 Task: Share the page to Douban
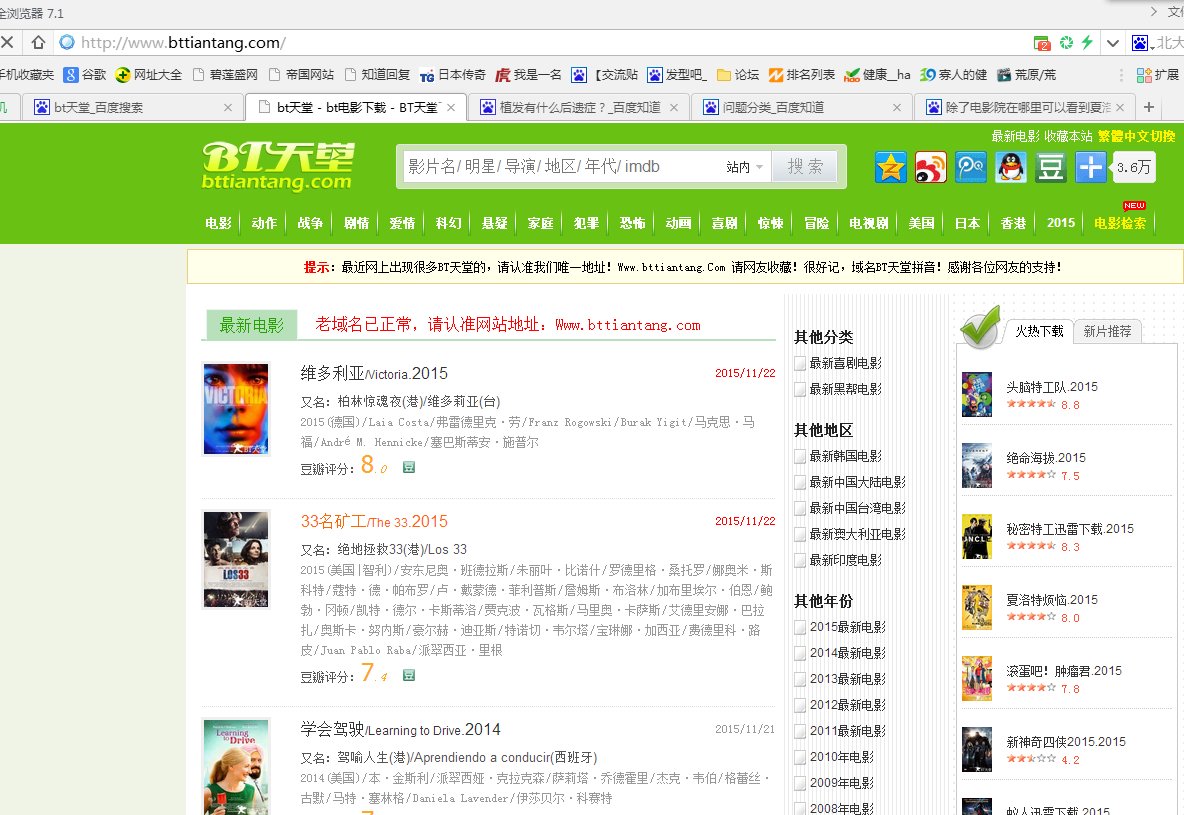(1049, 168)
